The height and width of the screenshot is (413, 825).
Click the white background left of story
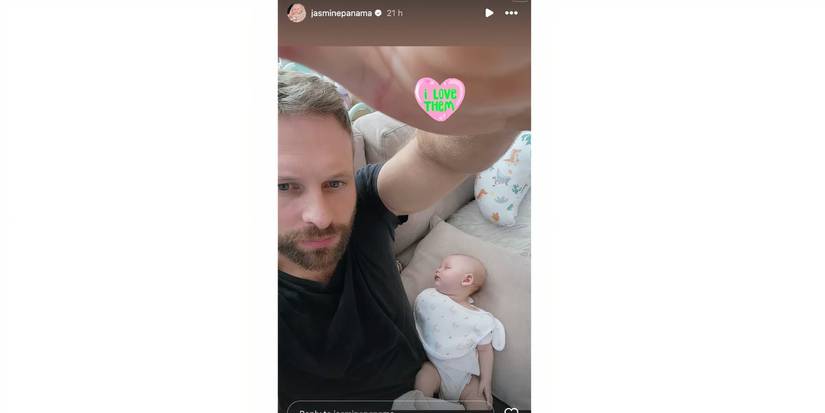tap(139, 206)
